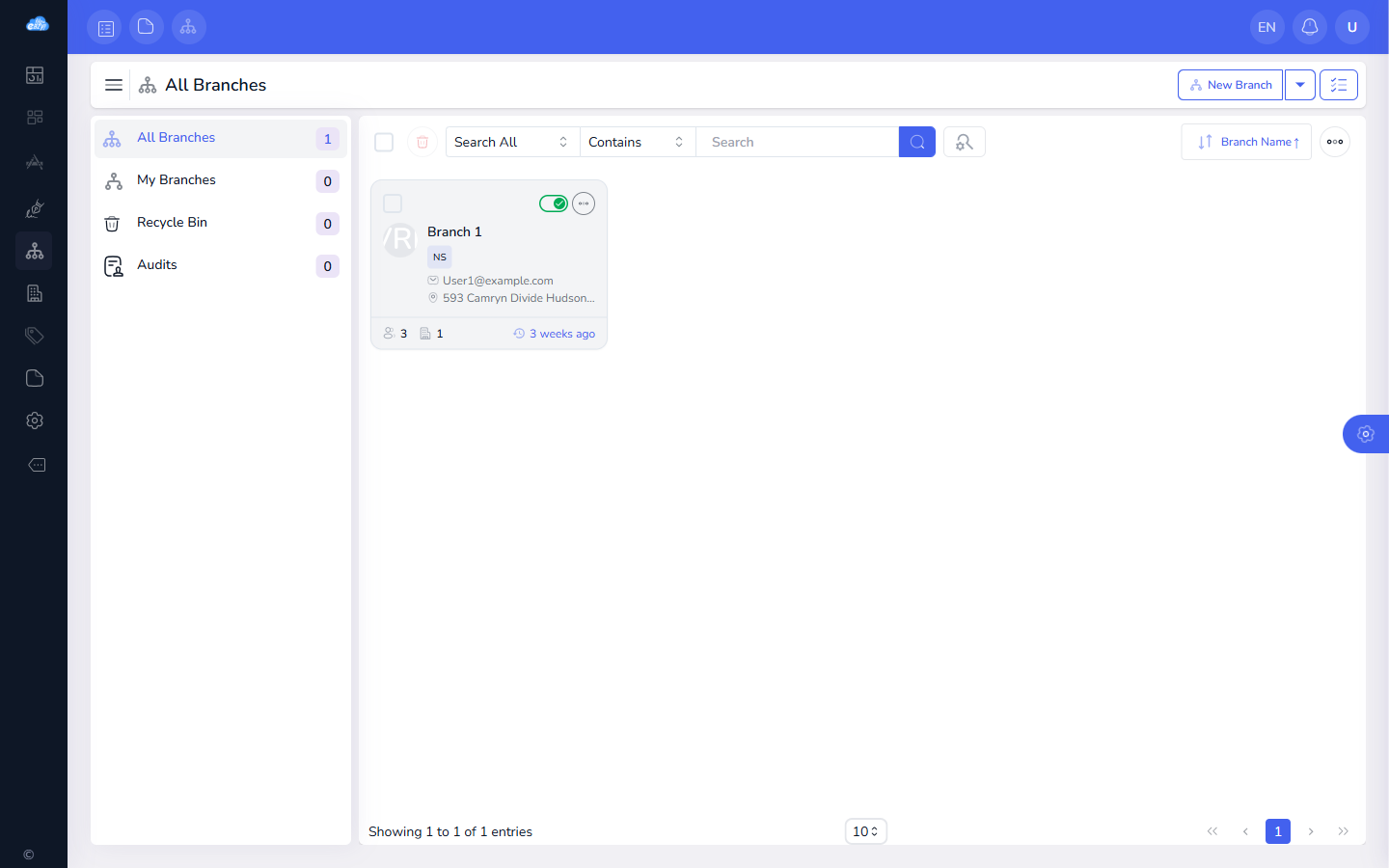Open the Recycle Bin menu item
1389x868 pixels.
221,223
